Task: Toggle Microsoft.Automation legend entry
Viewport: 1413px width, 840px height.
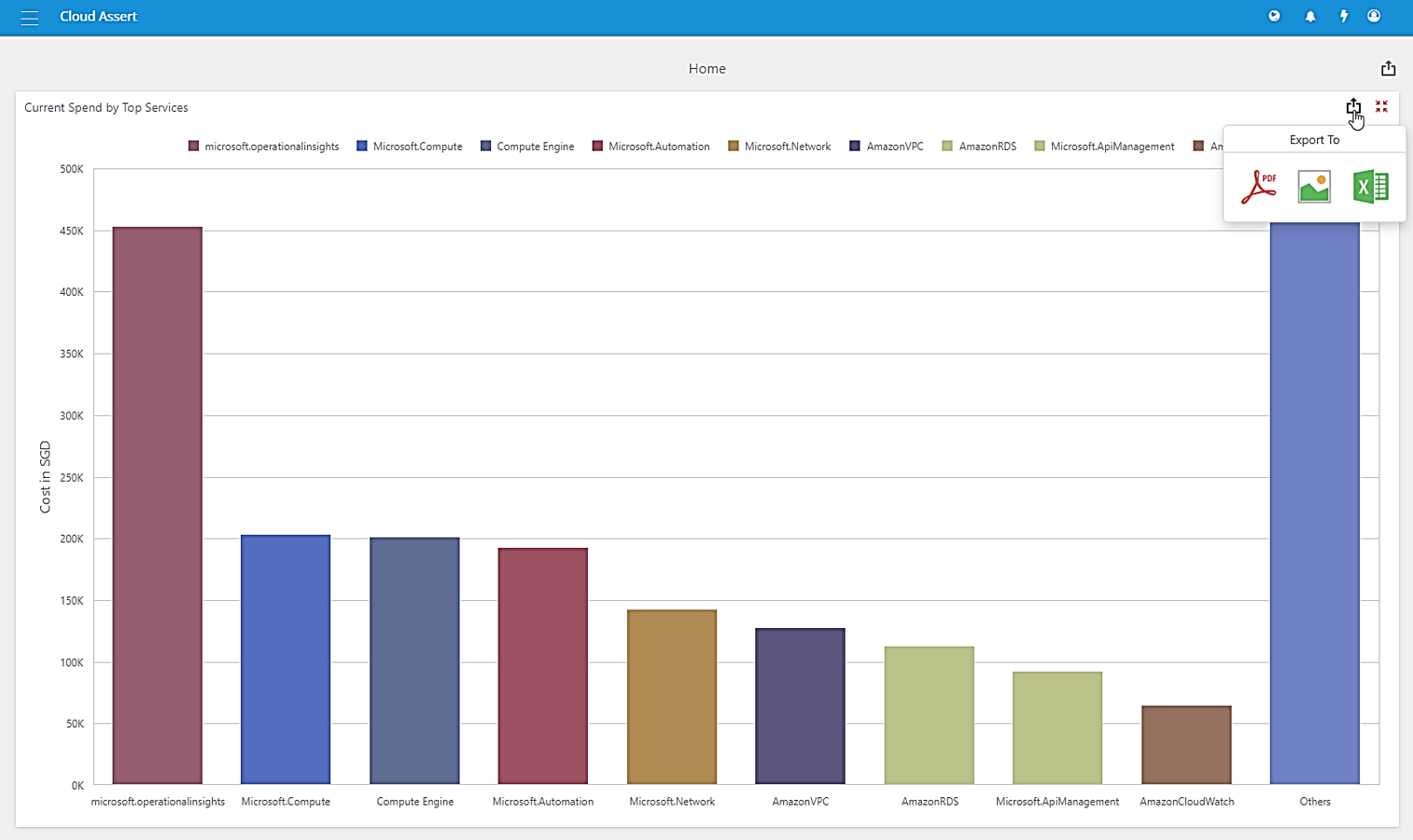Action: (x=651, y=147)
